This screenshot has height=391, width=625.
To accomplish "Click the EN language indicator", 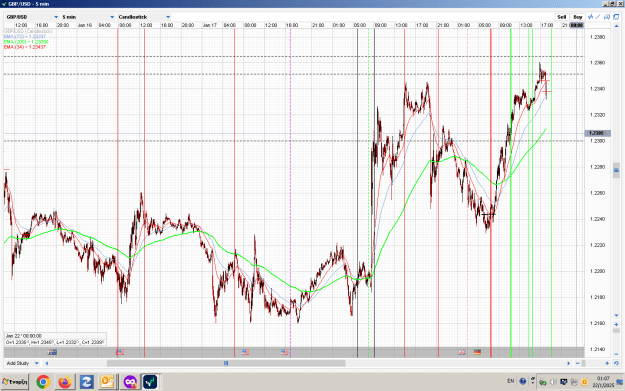I will [511, 381].
